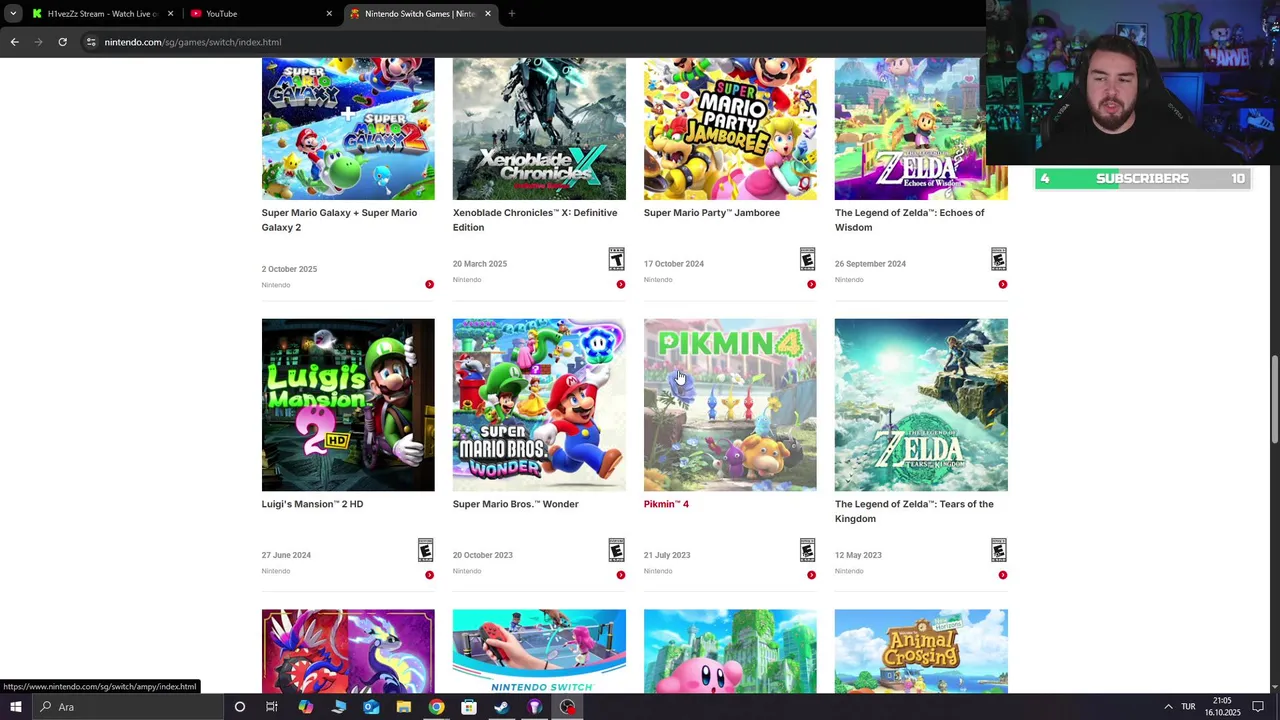
Task: Click the red arrow on Super Mario Bros. Wonder card
Action: pyautogui.click(x=620, y=575)
